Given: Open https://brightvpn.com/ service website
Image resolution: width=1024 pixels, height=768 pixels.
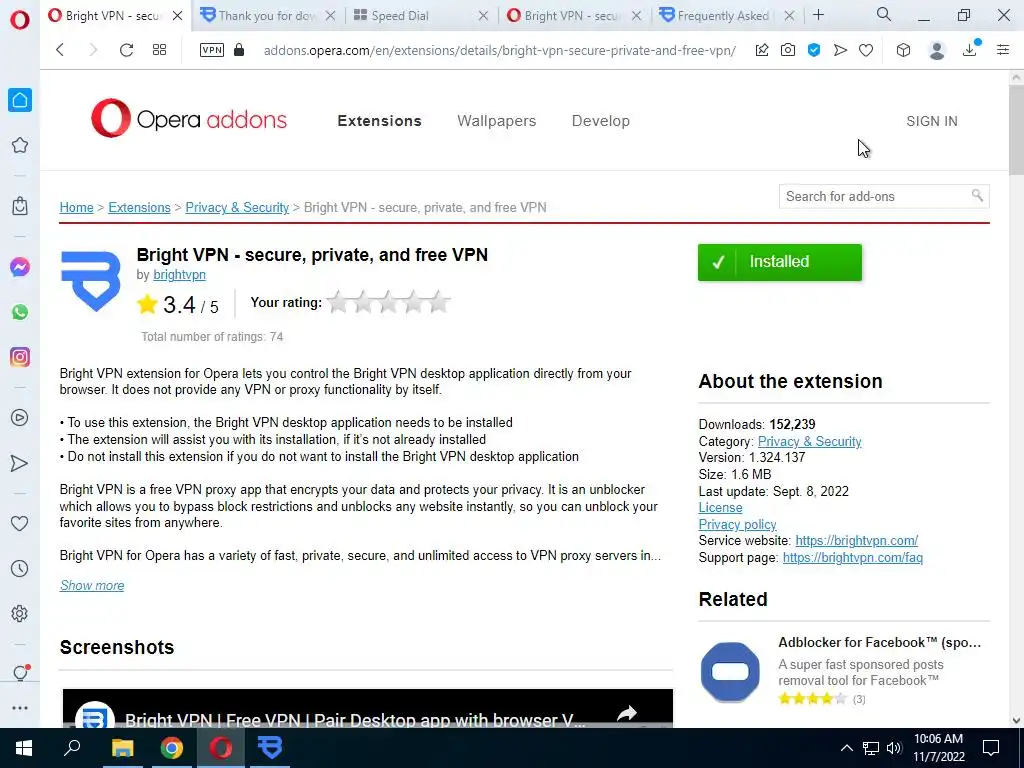Looking at the screenshot, I should click(856, 541).
